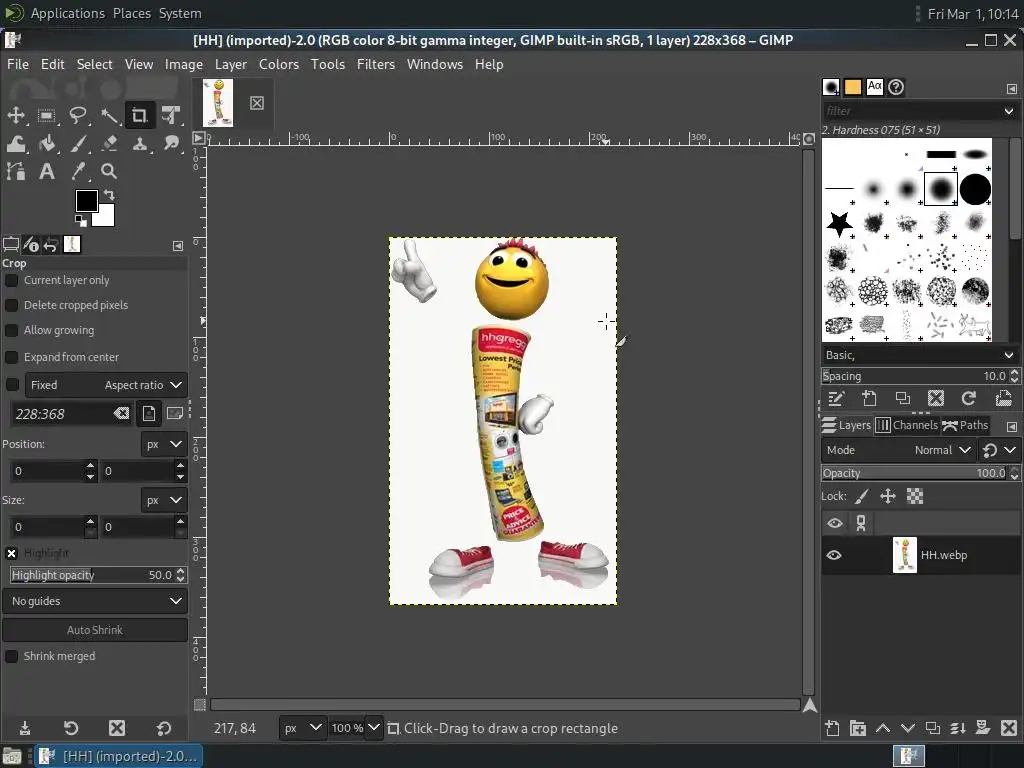Select the Move tool
The width and height of the screenshot is (1024, 768).
(16, 116)
